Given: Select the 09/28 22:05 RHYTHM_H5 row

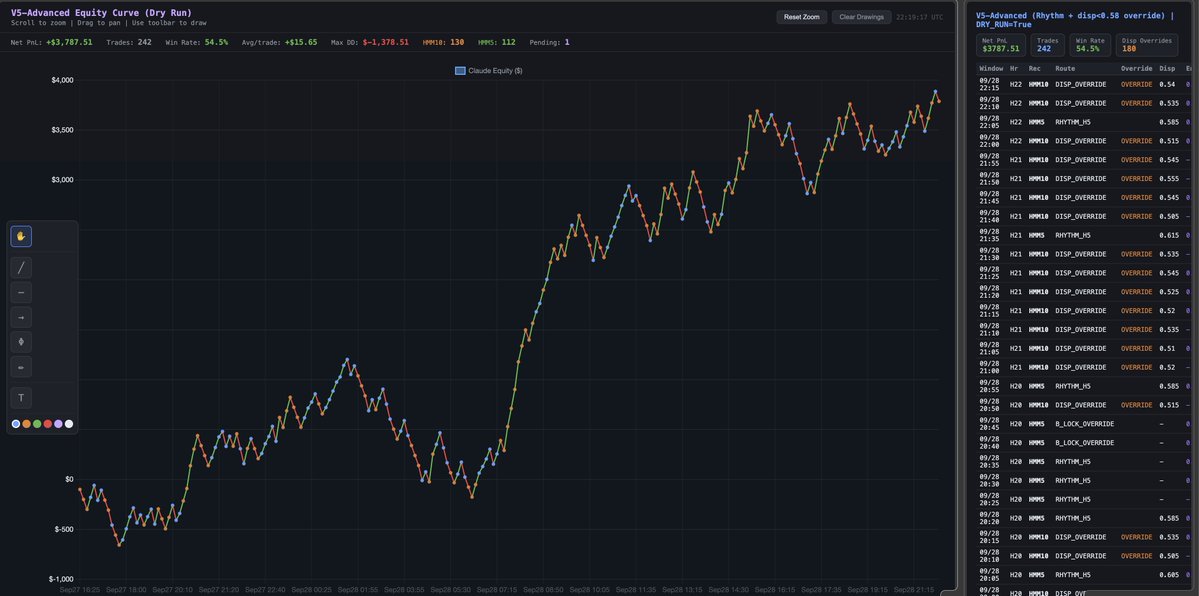Looking at the screenshot, I should [x=1084, y=122].
